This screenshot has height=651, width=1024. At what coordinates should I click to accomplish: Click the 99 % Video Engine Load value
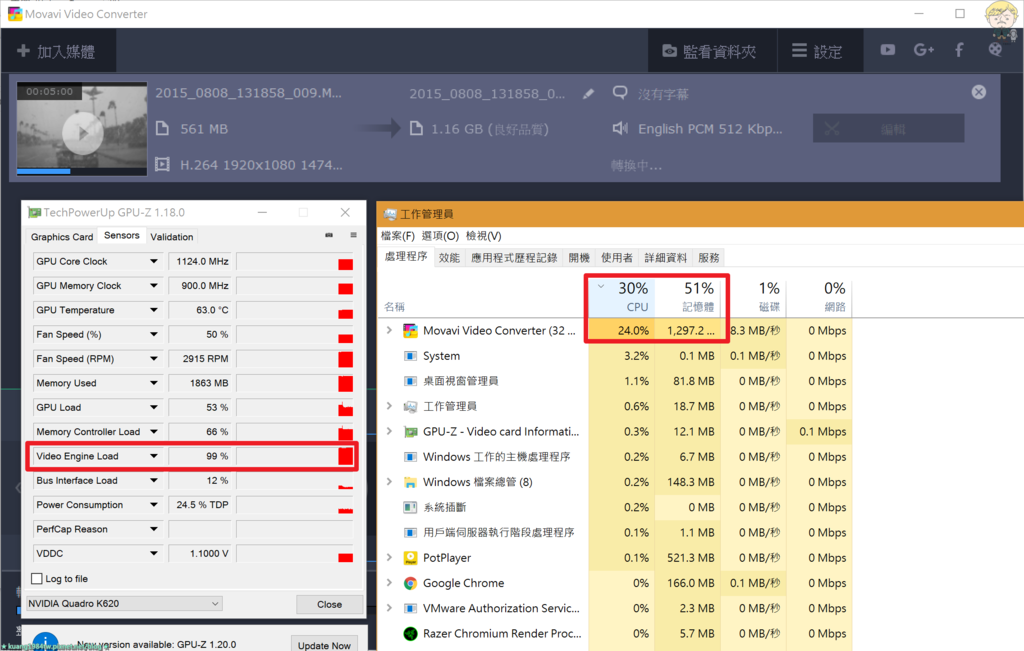pos(217,456)
